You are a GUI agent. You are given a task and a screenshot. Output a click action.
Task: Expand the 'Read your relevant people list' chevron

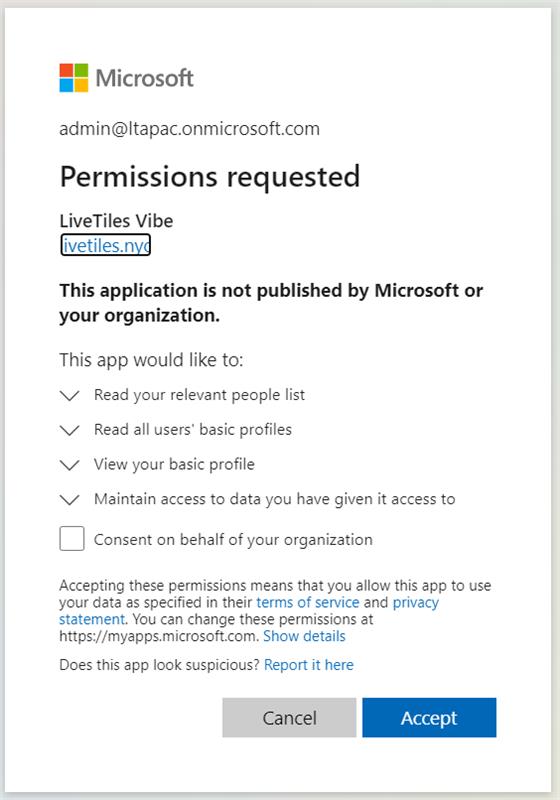pos(69,395)
